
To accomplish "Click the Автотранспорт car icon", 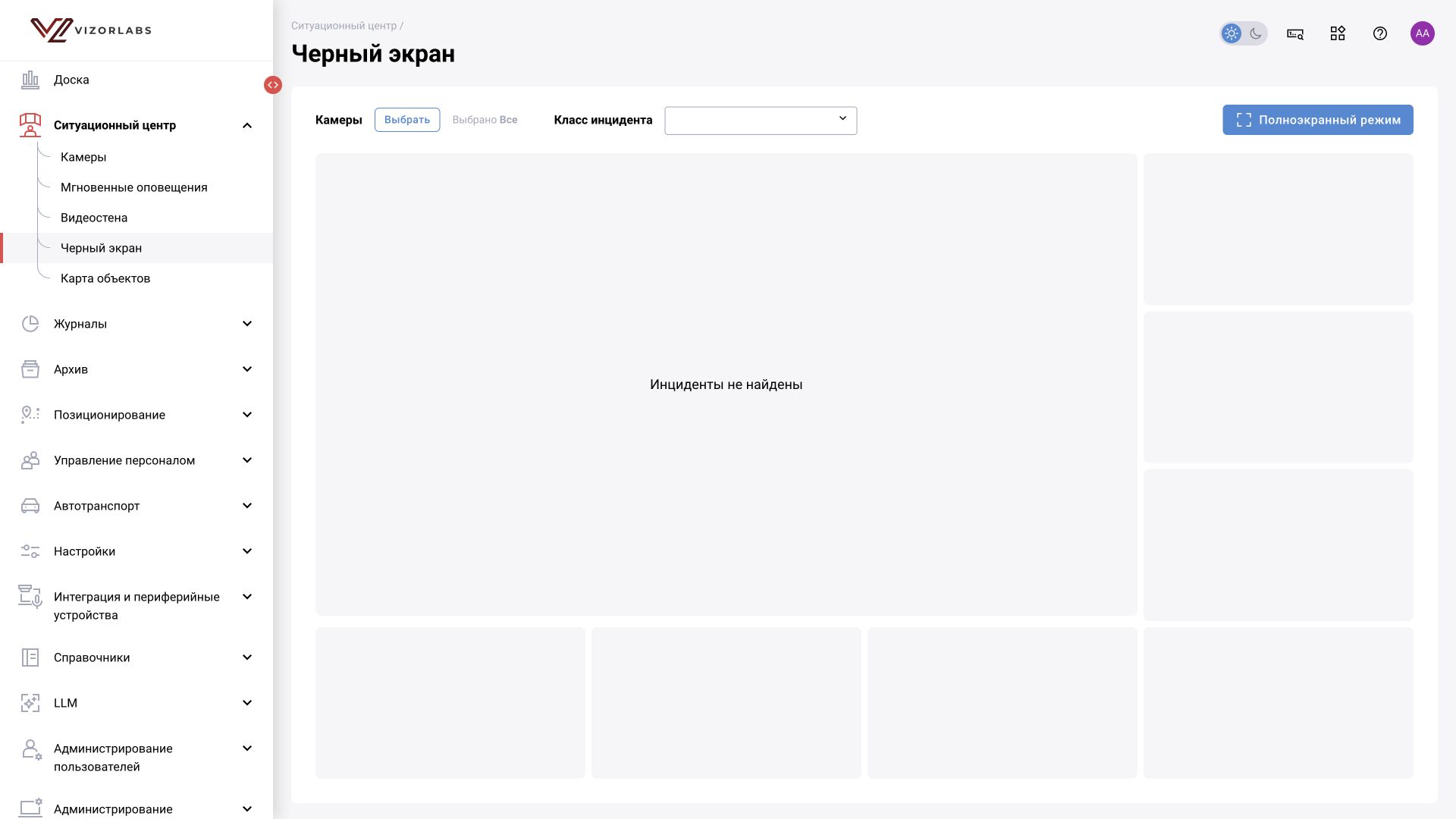I will click(x=30, y=506).
